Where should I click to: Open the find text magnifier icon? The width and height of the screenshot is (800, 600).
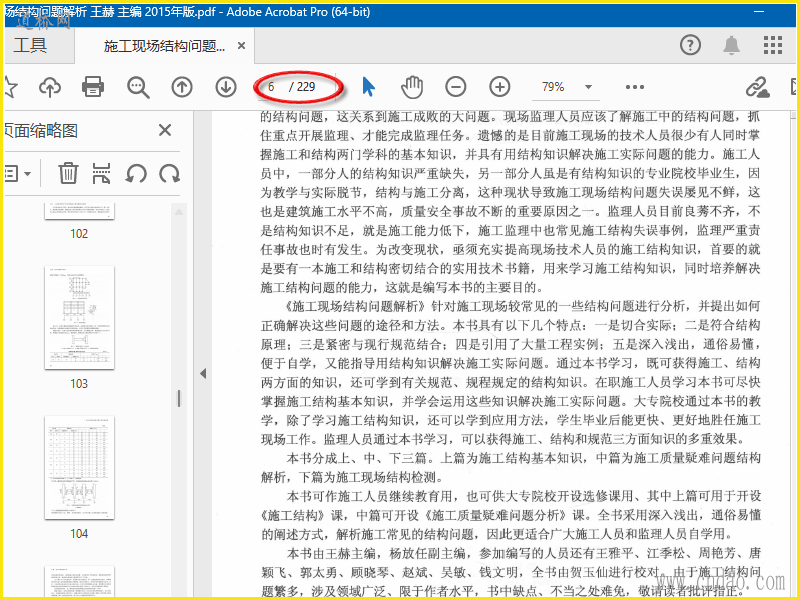coord(138,87)
